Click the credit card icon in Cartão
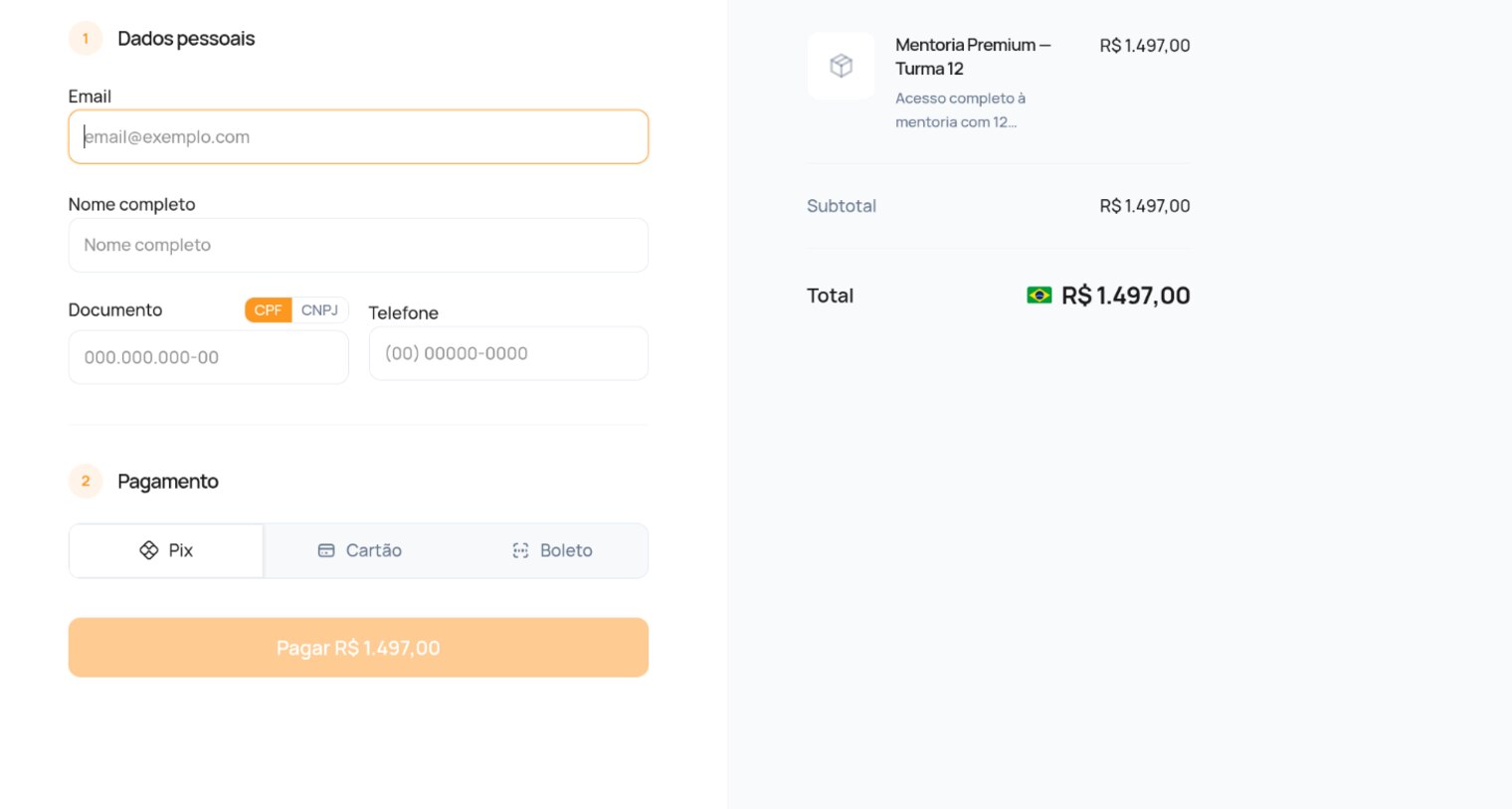This screenshot has height=809, width=1512. [x=326, y=550]
